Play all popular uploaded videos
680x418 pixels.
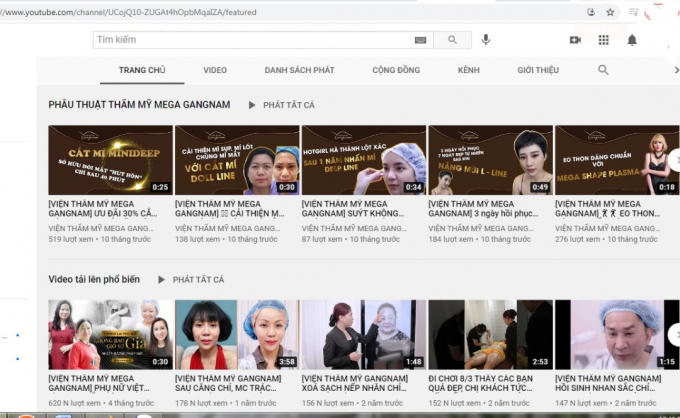click(190, 280)
